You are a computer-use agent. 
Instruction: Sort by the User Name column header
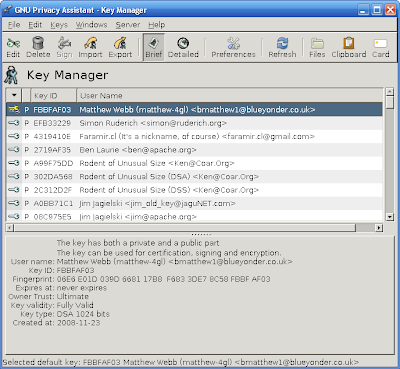[230, 95]
